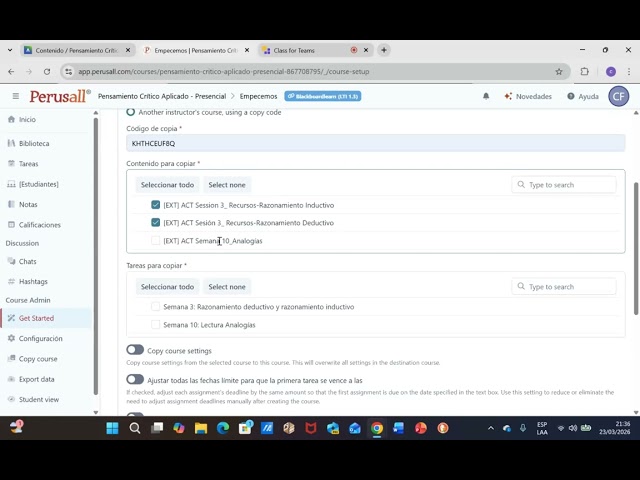Open browser extensions puzzle icon
The height and width of the screenshot is (480, 640).
pyautogui.click(x=584, y=71)
